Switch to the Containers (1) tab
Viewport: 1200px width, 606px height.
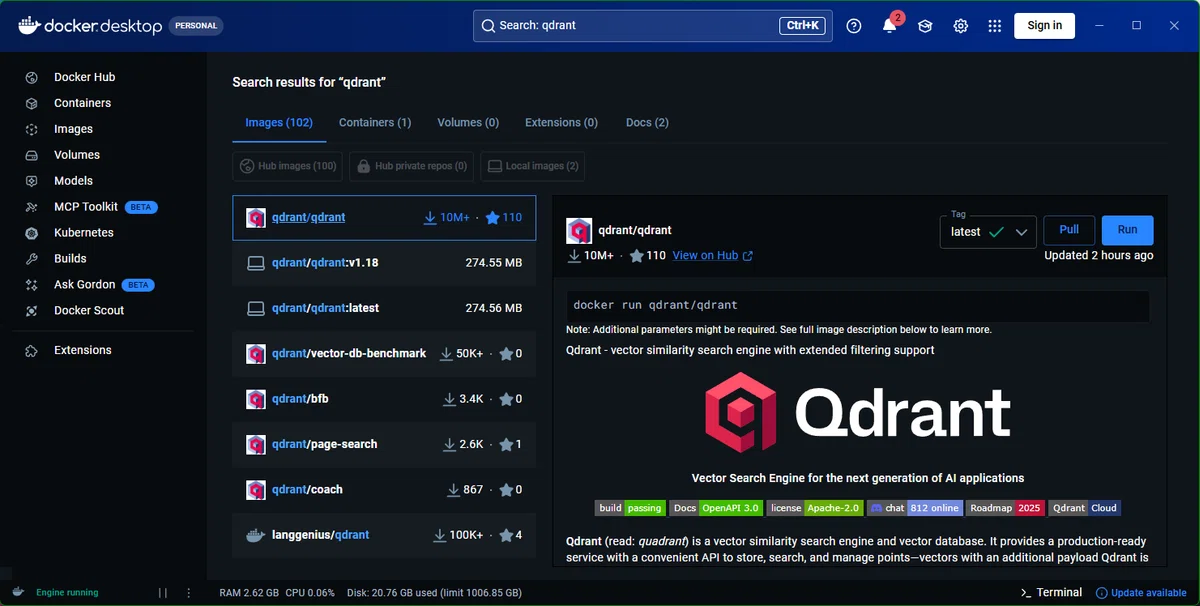click(x=375, y=123)
